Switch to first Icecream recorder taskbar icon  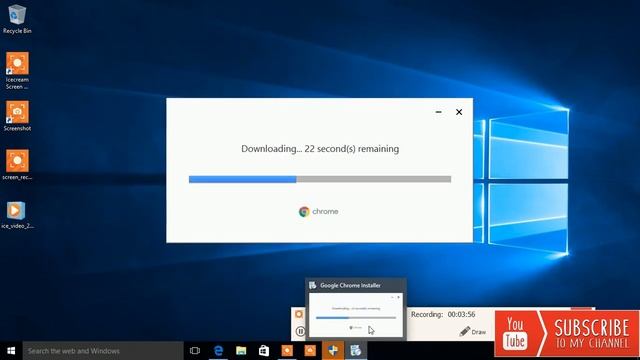pos(287,351)
